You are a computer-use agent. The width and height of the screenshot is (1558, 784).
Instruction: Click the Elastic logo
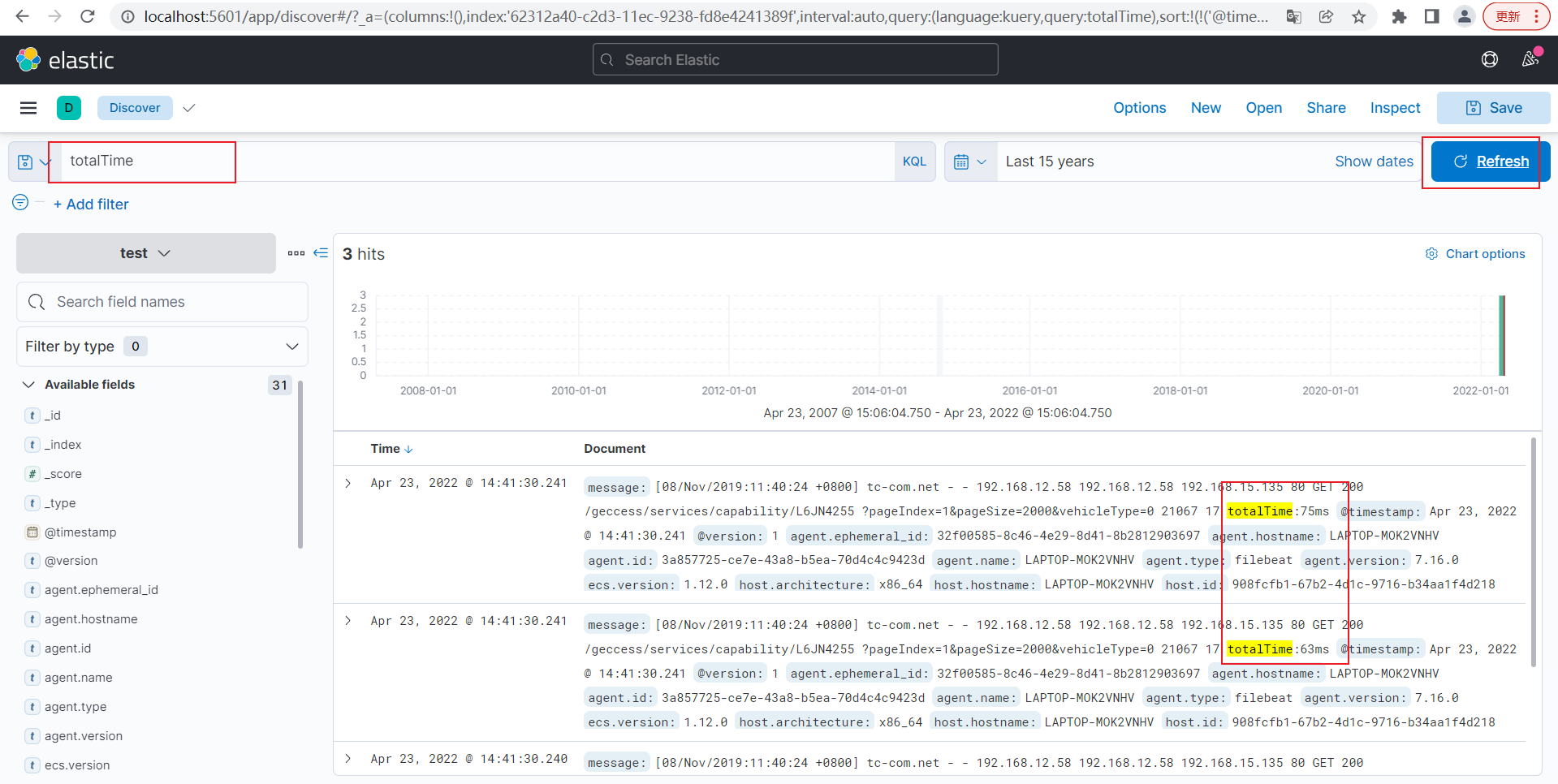coord(65,60)
